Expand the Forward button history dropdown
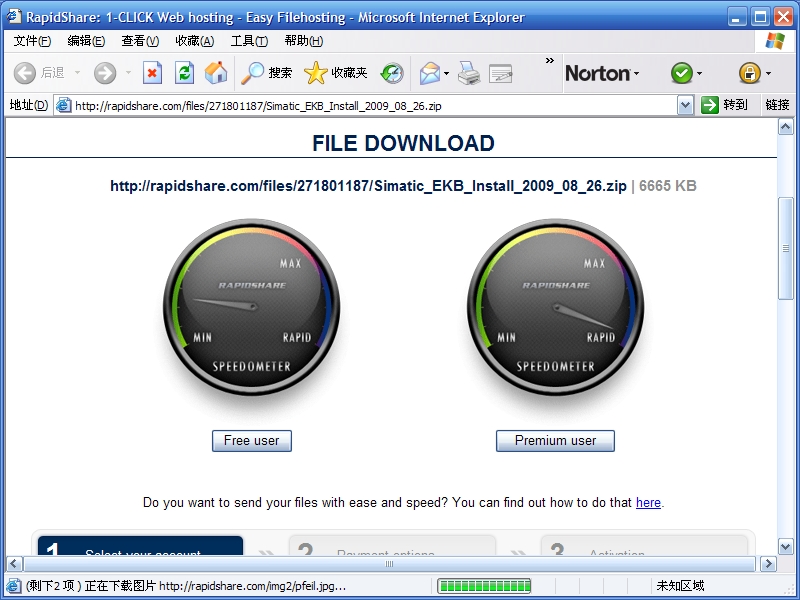Screen dimensions: 800x600 tap(128, 73)
